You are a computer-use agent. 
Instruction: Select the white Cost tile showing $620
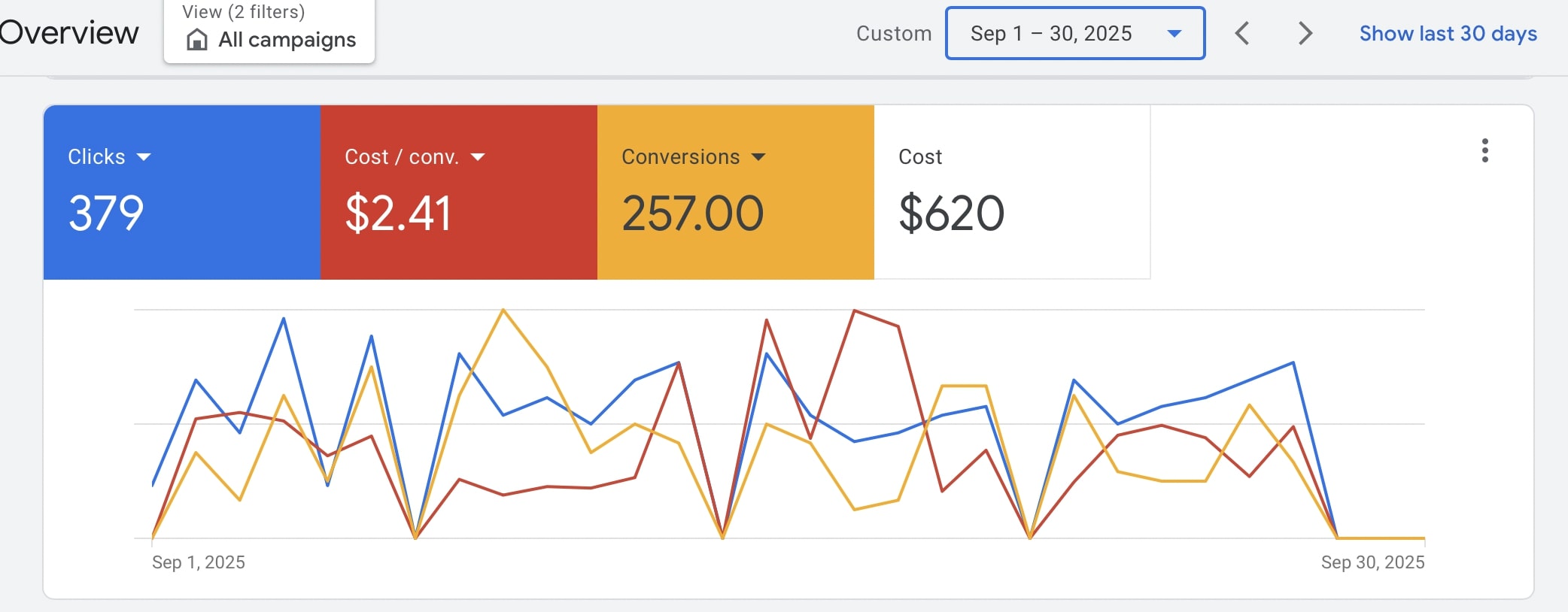pos(1011,192)
